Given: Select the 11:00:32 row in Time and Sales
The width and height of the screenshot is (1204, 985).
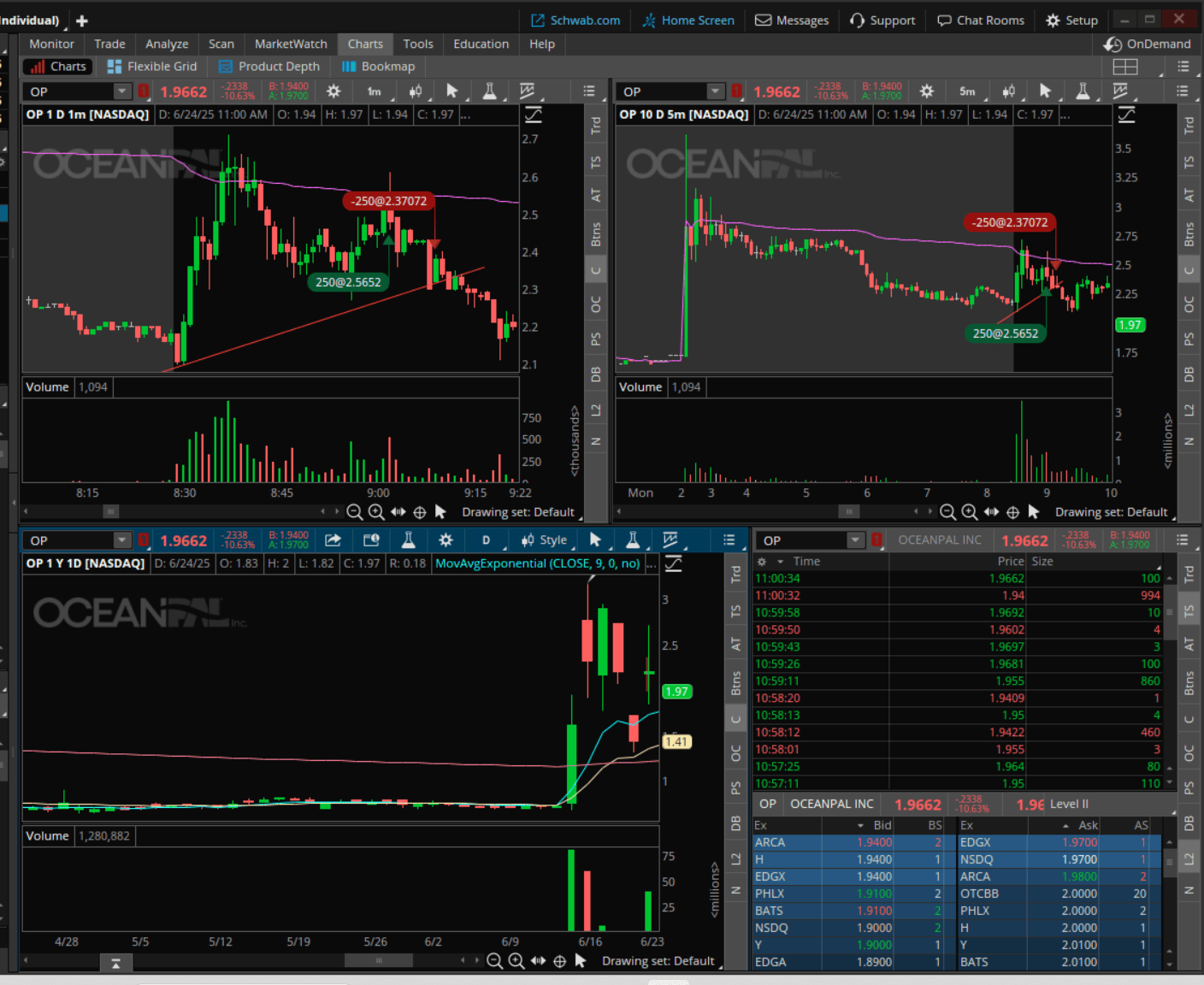Looking at the screenshot, I should coord(958,595).
